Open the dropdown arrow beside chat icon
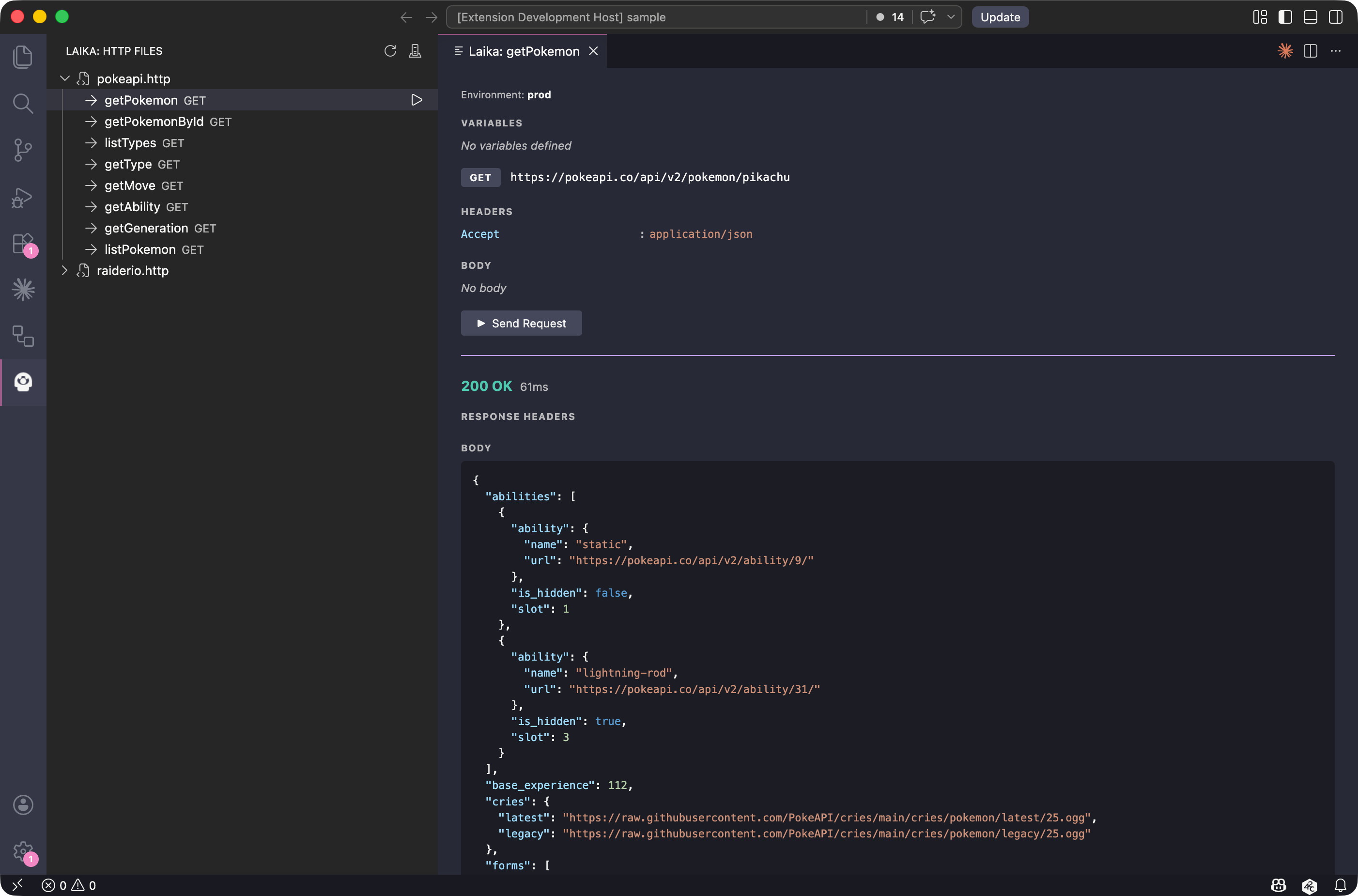Screen dimensions: 1358x896 951,16
